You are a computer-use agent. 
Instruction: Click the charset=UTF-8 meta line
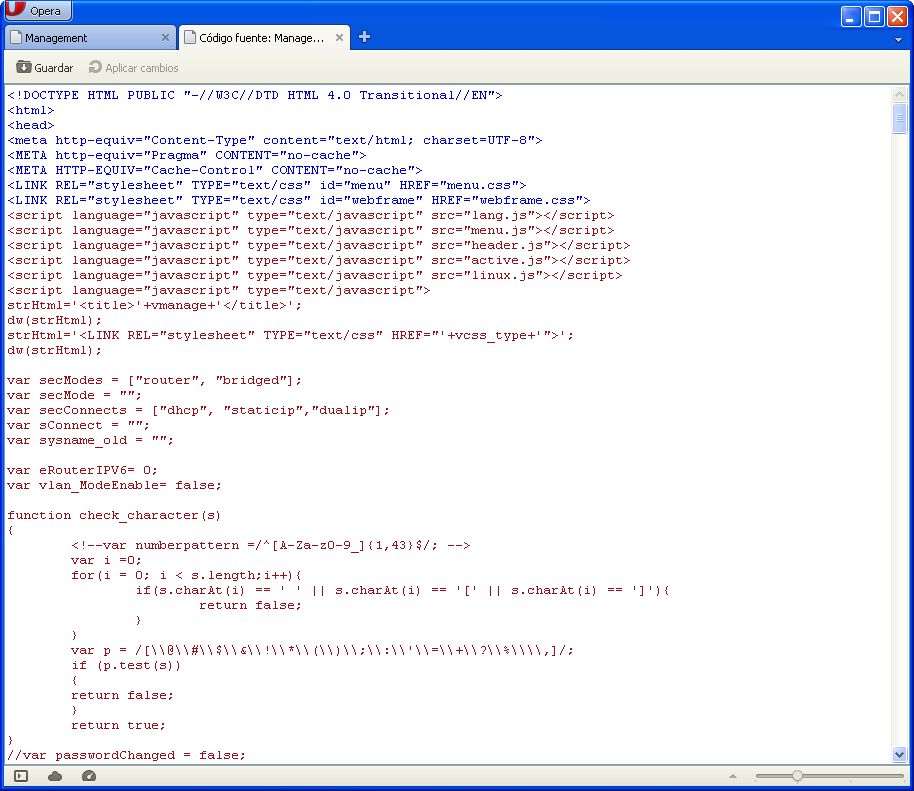coord(275,140)
